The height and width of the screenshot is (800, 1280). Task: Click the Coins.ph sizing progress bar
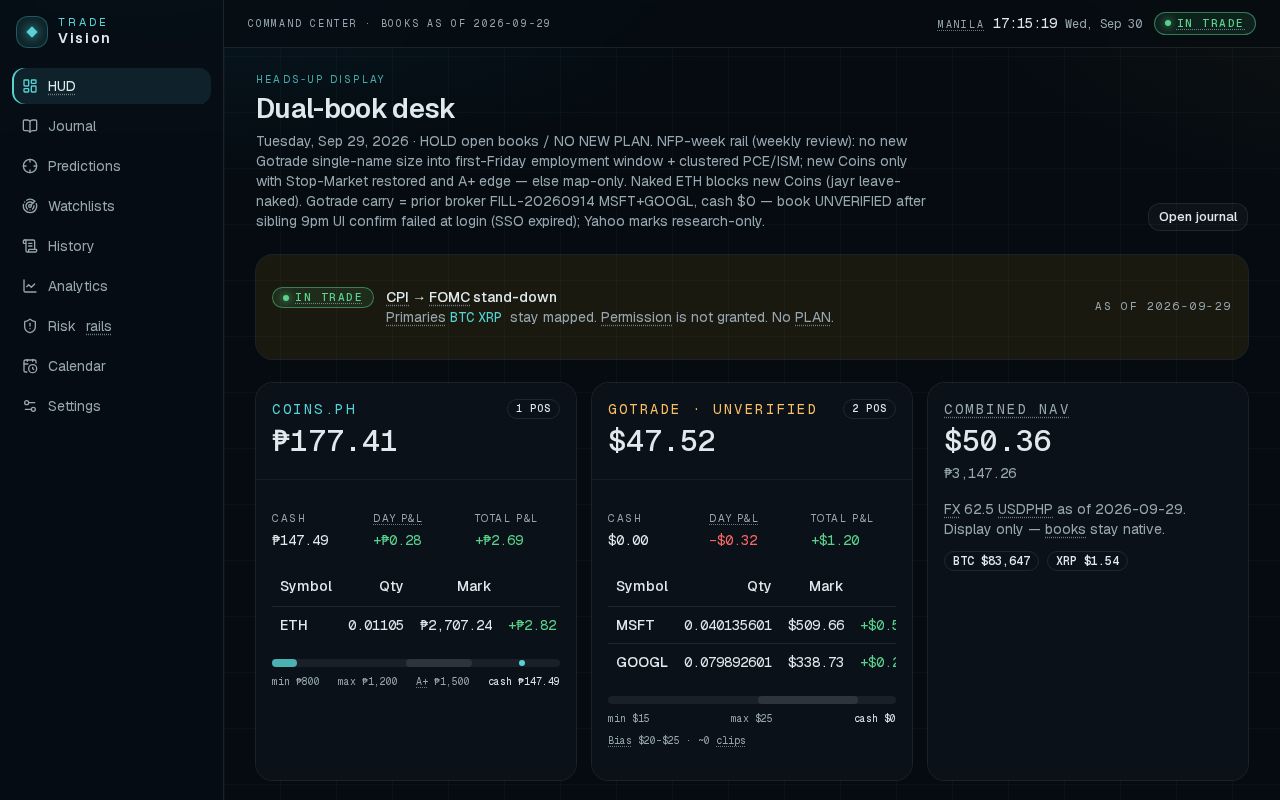click(x=416, y=663)
